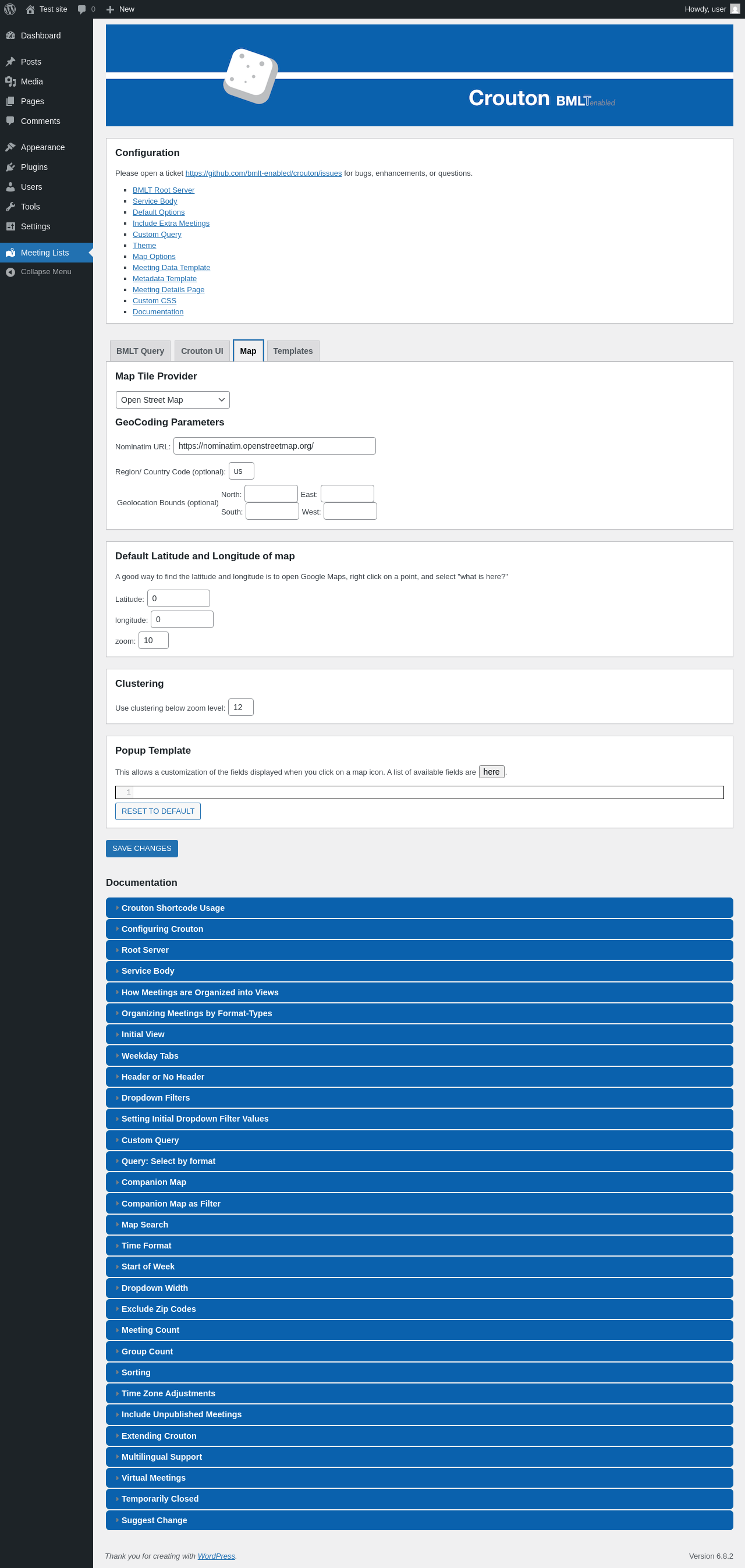Expand Crouton Shortcode Usage section
Screen dimensions: 745x1568
[x=420, y=907]
